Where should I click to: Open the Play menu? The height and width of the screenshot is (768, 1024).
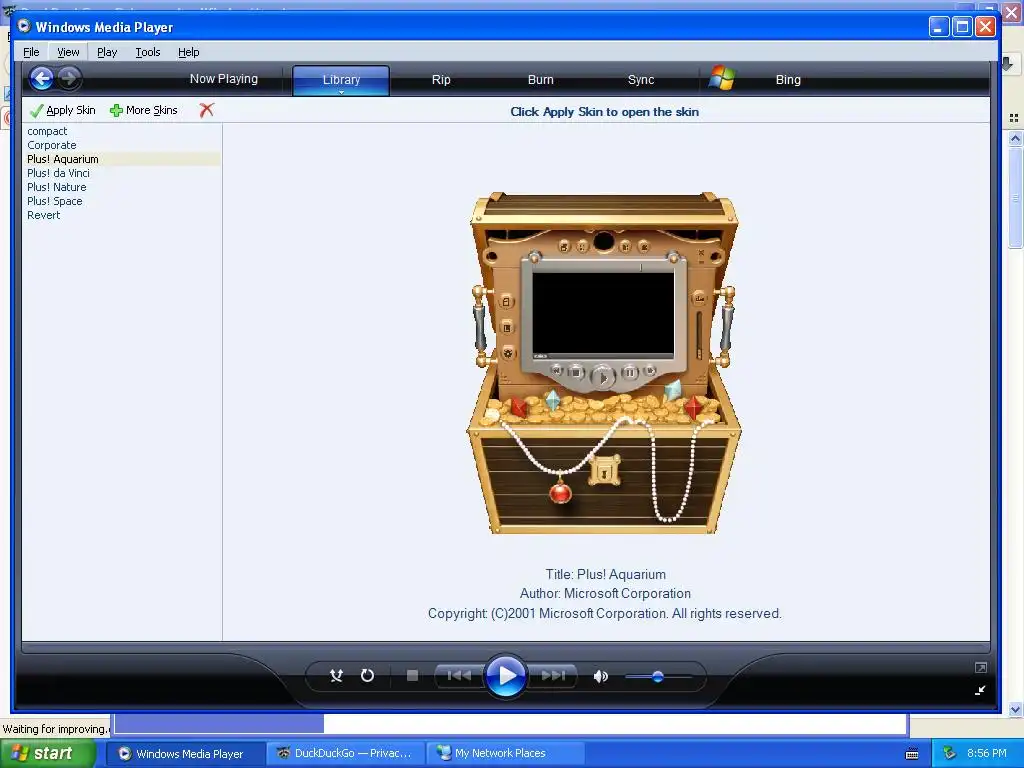107,52
